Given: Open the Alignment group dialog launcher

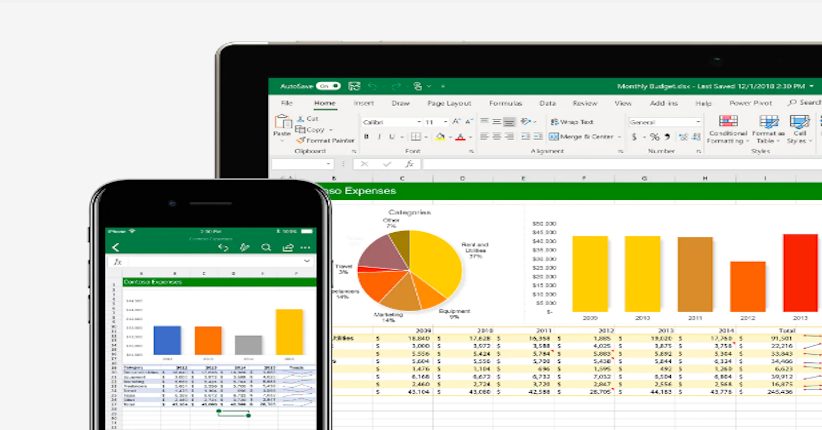Looking at the screenshot, I should pyautogui.click(x=620, y=152).
